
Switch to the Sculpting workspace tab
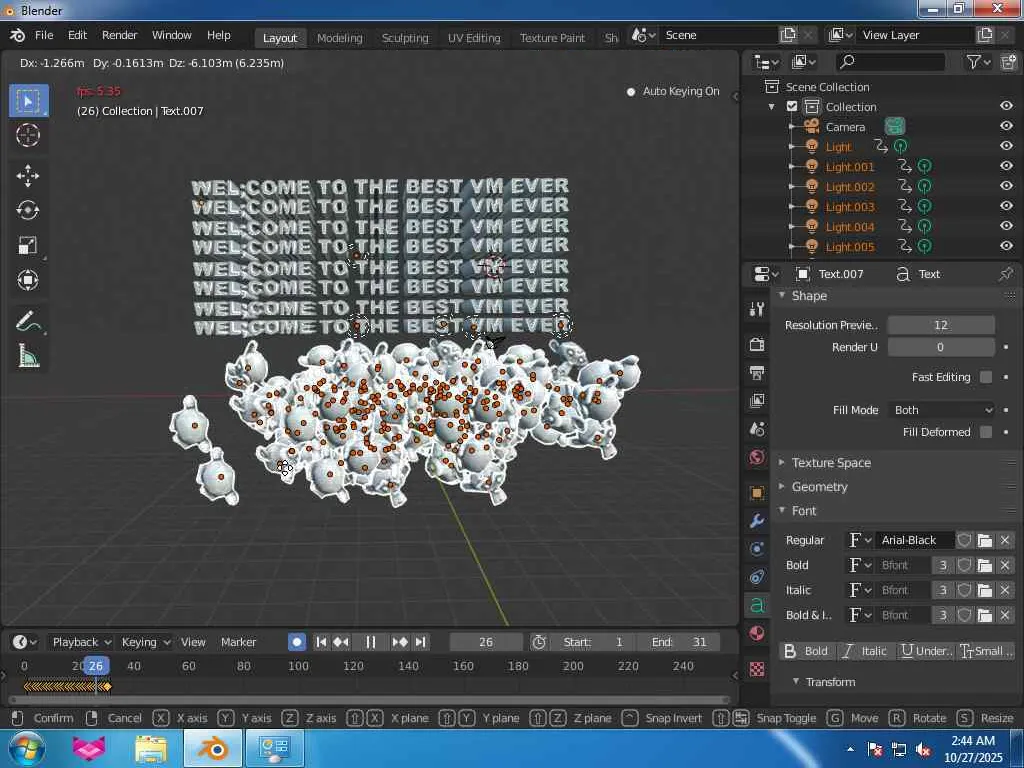pyautogui.click(x=404, y=38)
